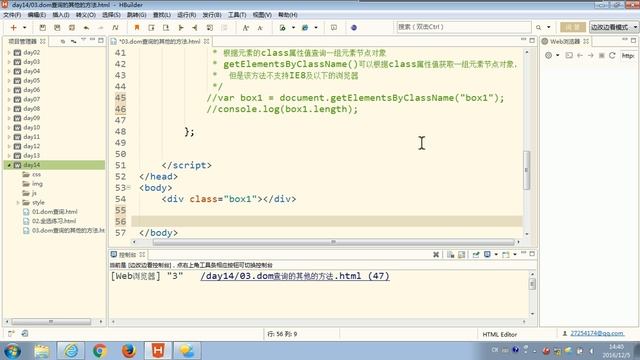Open the 编辑(E) menu
Viewport: 640px width, 360px height.
click(x=37, y=15)
